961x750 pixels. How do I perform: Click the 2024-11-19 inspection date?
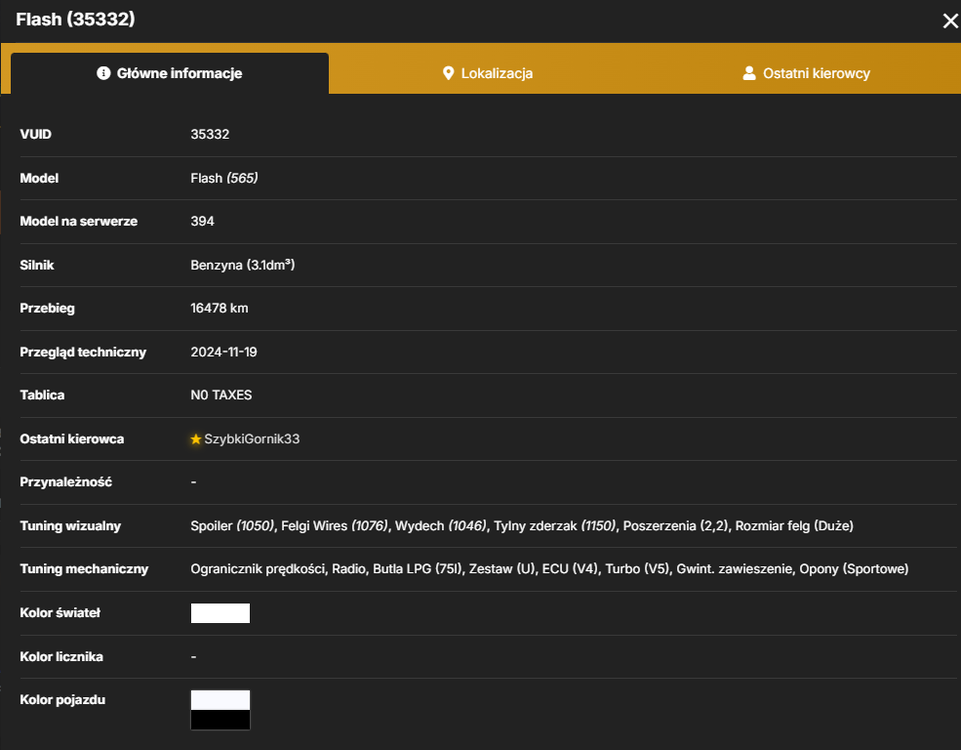click(224, 352)
